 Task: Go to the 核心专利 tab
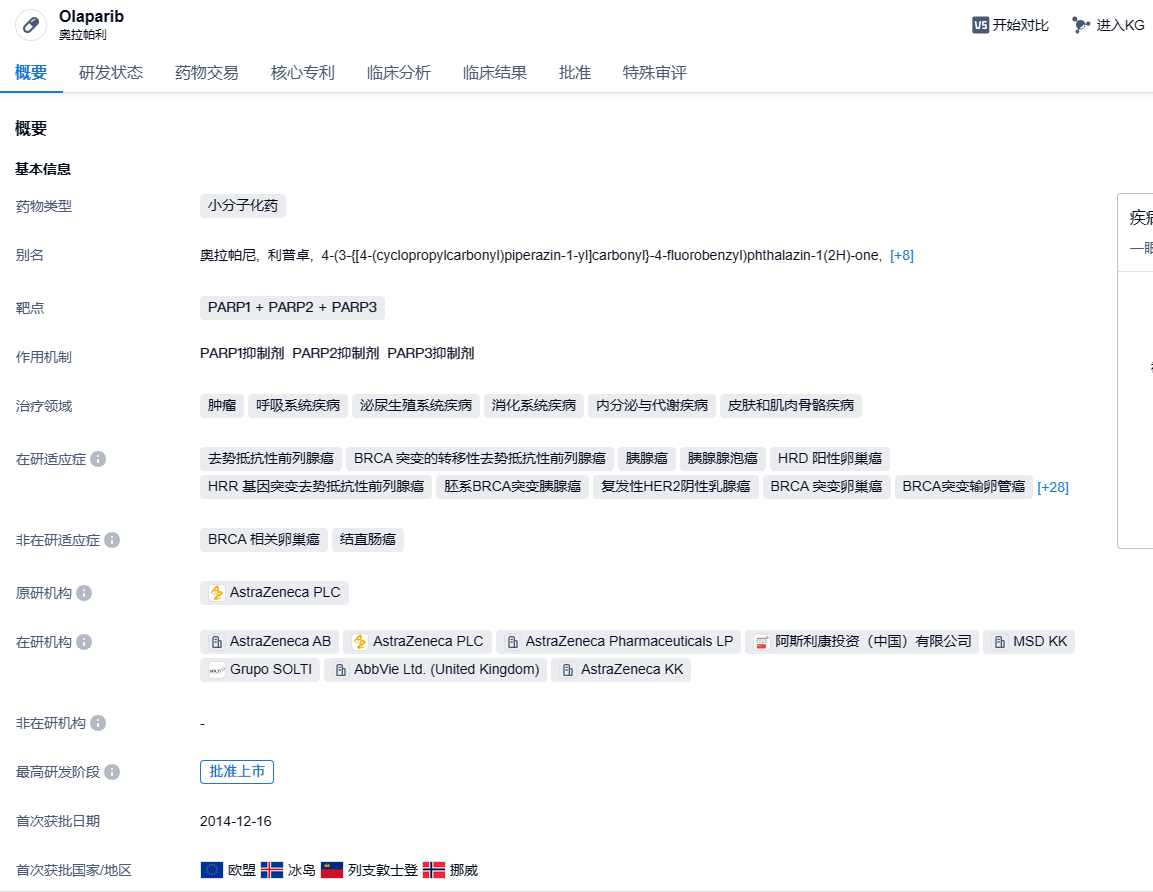tap(302, 73)
